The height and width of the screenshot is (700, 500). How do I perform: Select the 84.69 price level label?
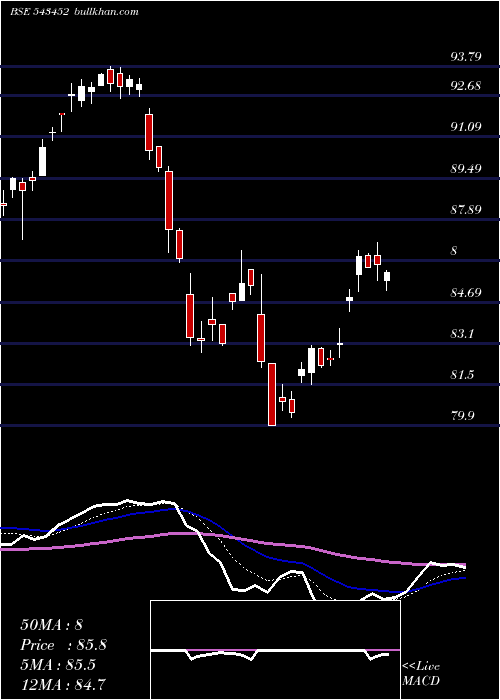tap(466, 293)
